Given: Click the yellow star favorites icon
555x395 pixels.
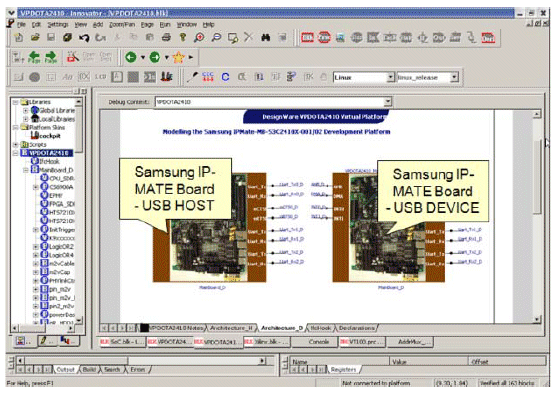Looking at the screenshot, I should point(179,57).
